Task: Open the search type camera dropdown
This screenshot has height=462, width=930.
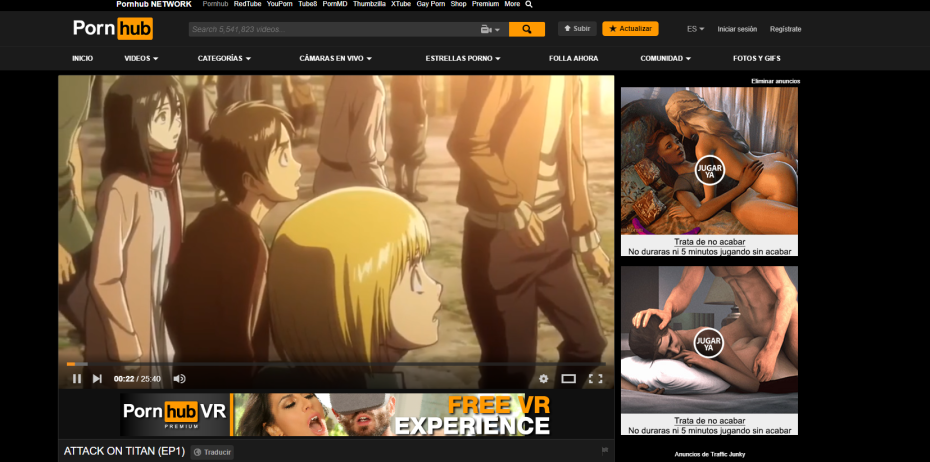Action: point(490,29)
